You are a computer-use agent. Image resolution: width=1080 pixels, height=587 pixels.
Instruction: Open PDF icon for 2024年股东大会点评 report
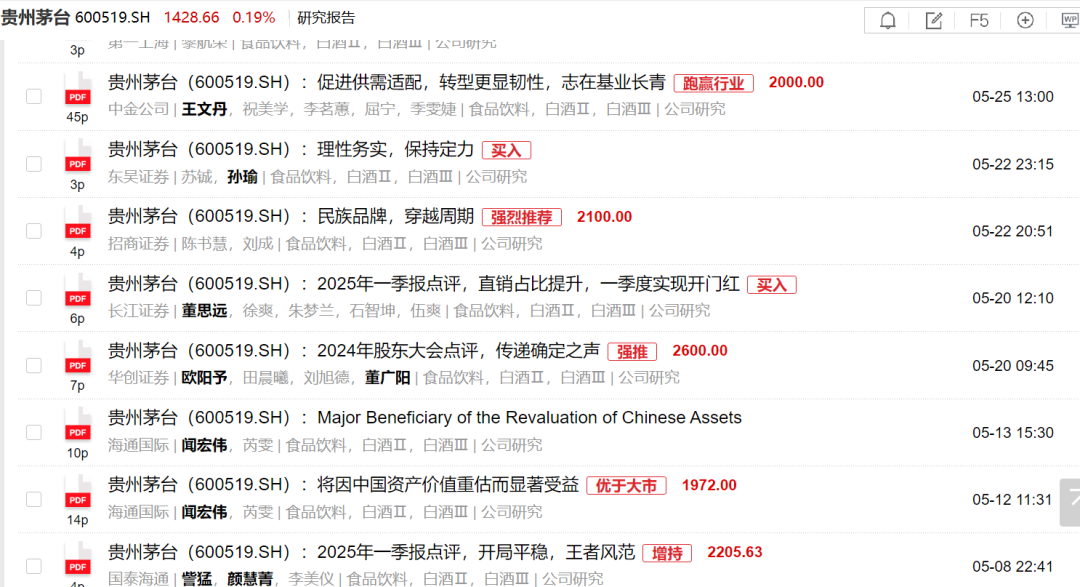(x=78, y=358)
